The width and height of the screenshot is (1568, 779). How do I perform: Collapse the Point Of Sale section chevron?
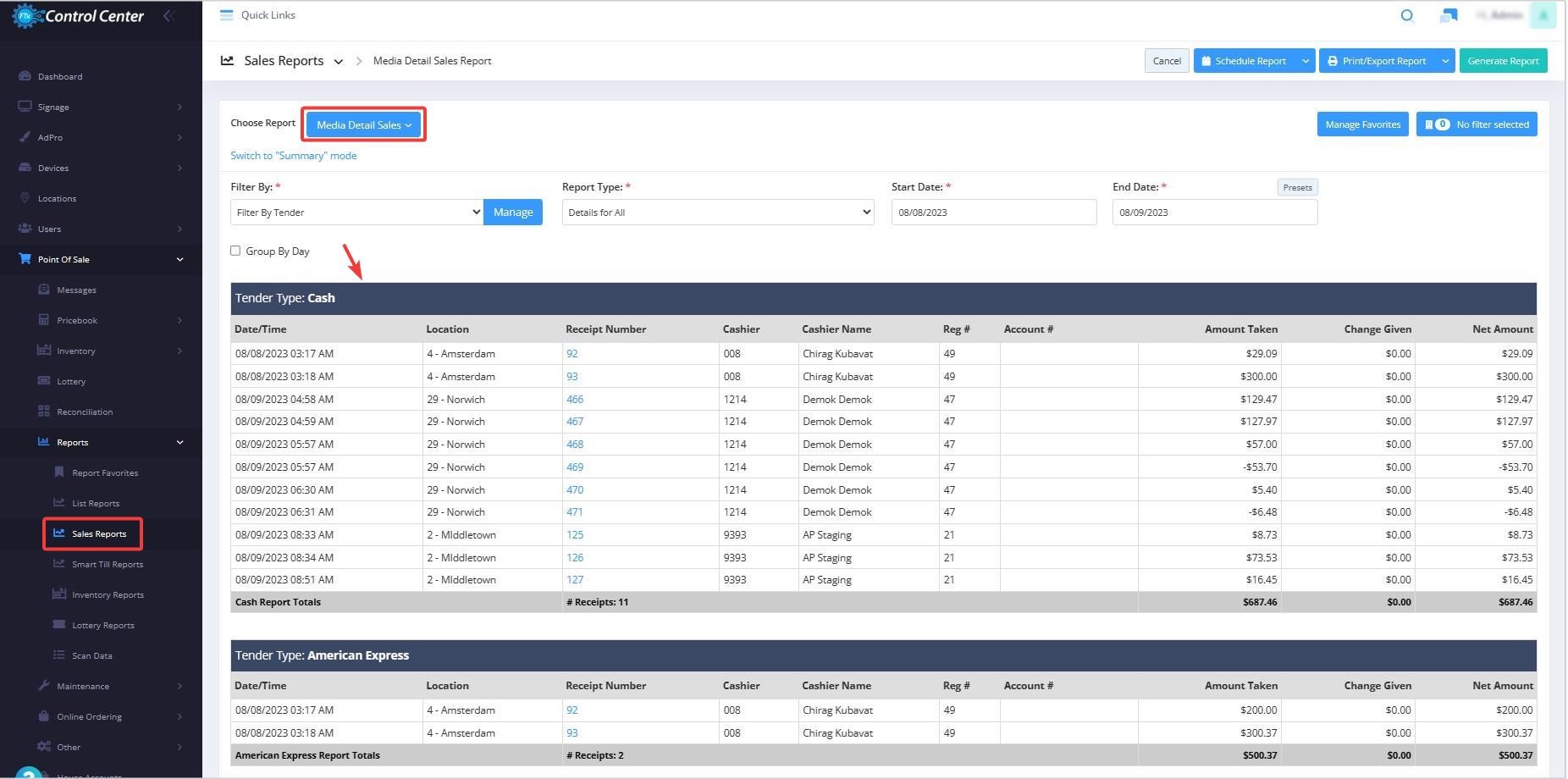click(x=179, y=259)
